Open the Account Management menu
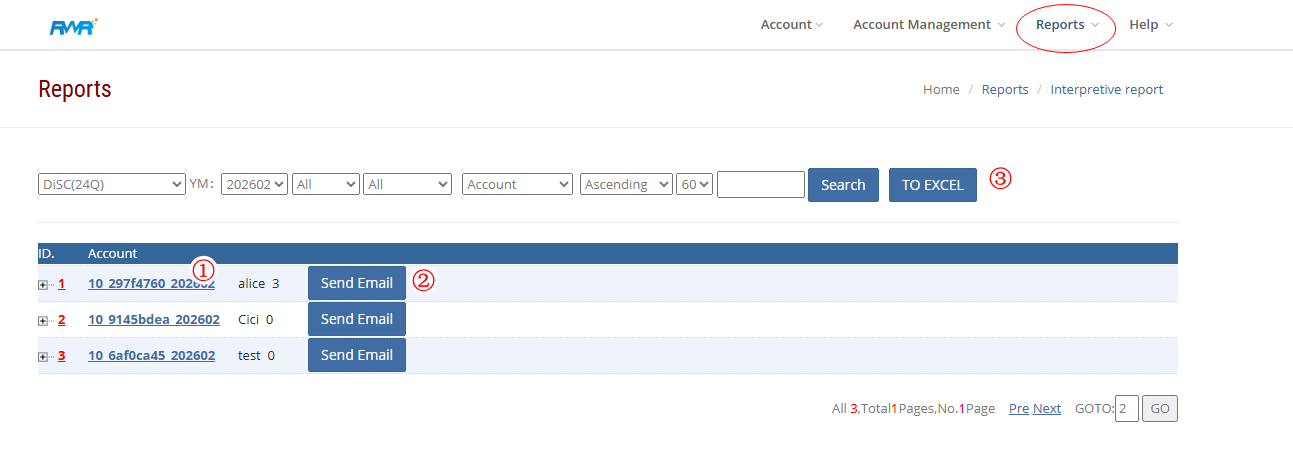The height and width of the screenshot is (456, 1293). pos(928,25)
